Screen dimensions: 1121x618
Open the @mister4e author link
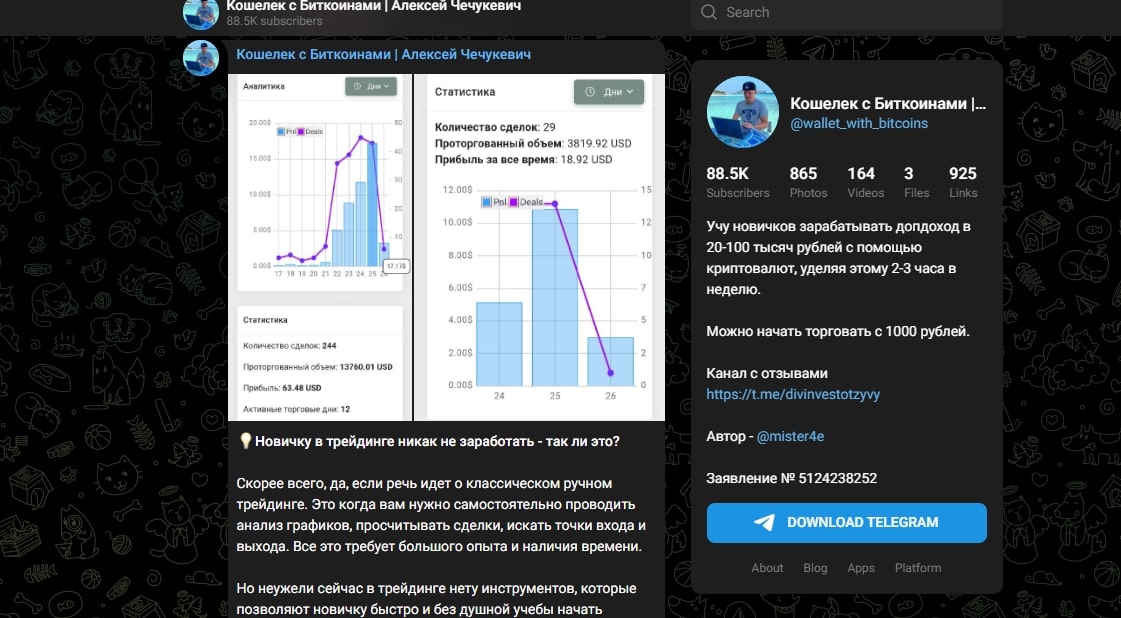pos(790,436)
